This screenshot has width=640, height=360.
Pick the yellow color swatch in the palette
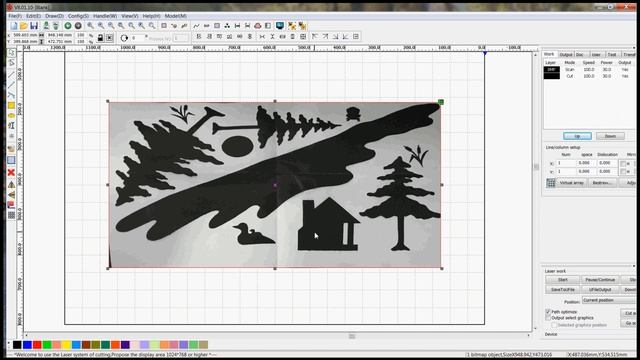point(66,345)
